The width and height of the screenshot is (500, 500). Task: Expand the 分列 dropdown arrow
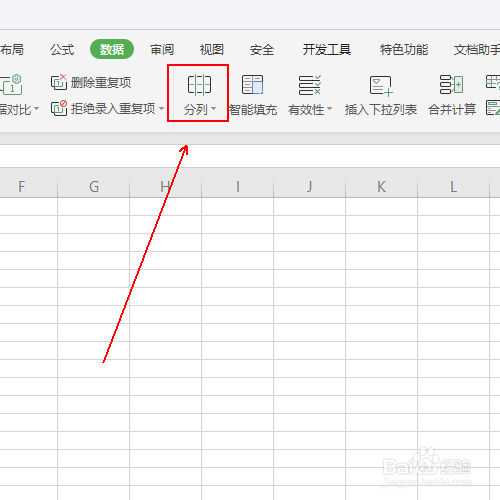click(x=214, y=109)
